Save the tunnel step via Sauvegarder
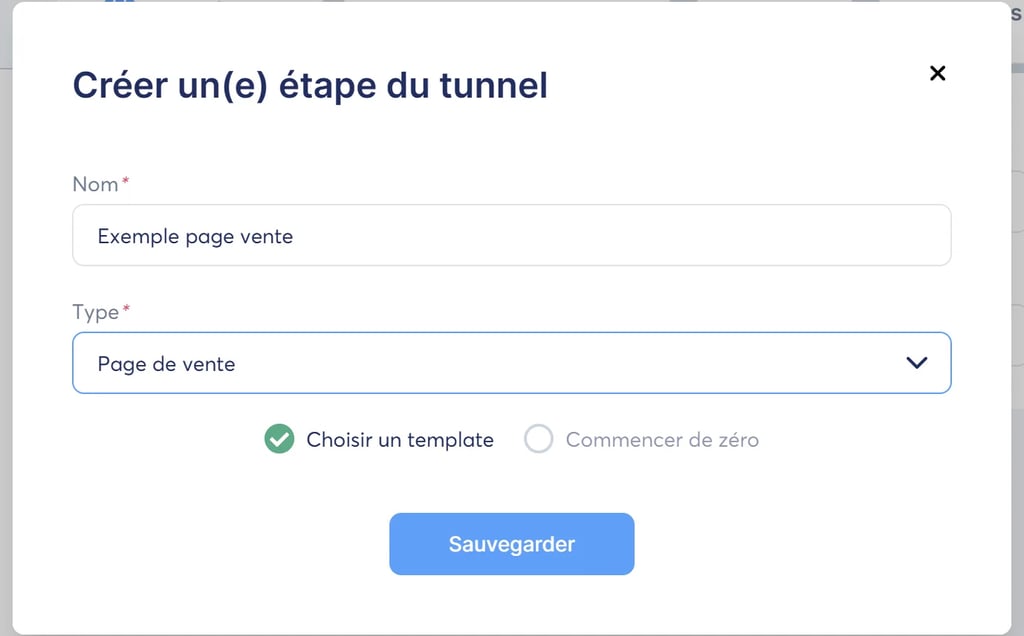 tap(511, 543)
